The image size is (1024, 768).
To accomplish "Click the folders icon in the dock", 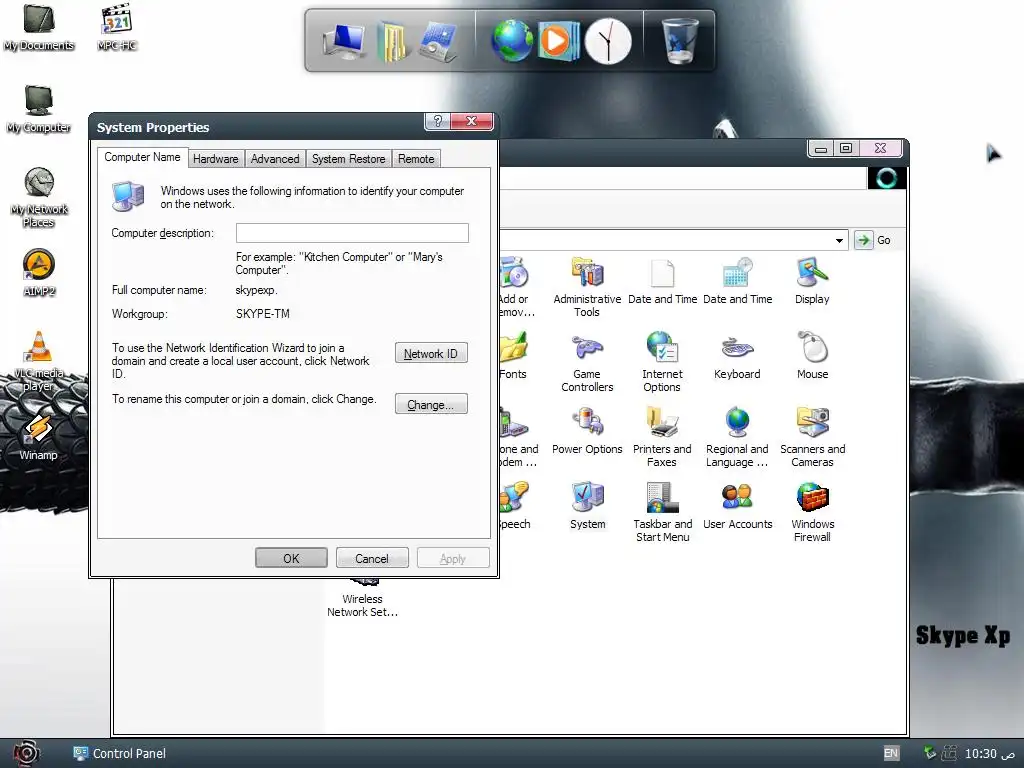I will [x=392, y=42].
